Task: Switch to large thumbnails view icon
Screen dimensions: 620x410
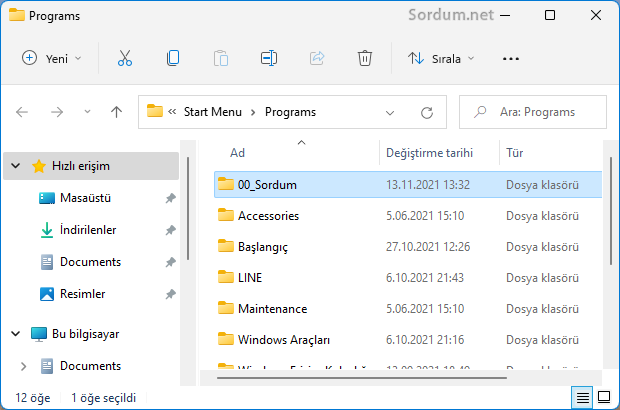Action: pyautogui.click(x=604, y=397)
